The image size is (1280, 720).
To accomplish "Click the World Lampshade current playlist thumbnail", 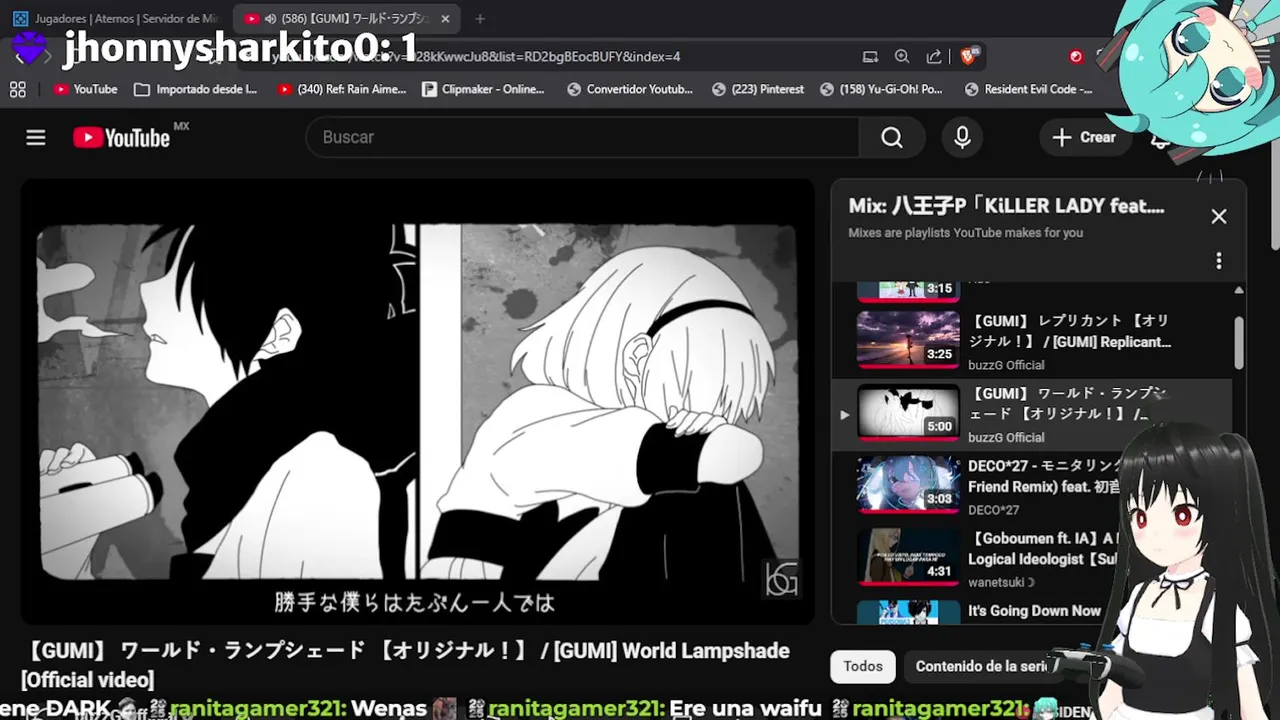I will click(x=908, y=412).
